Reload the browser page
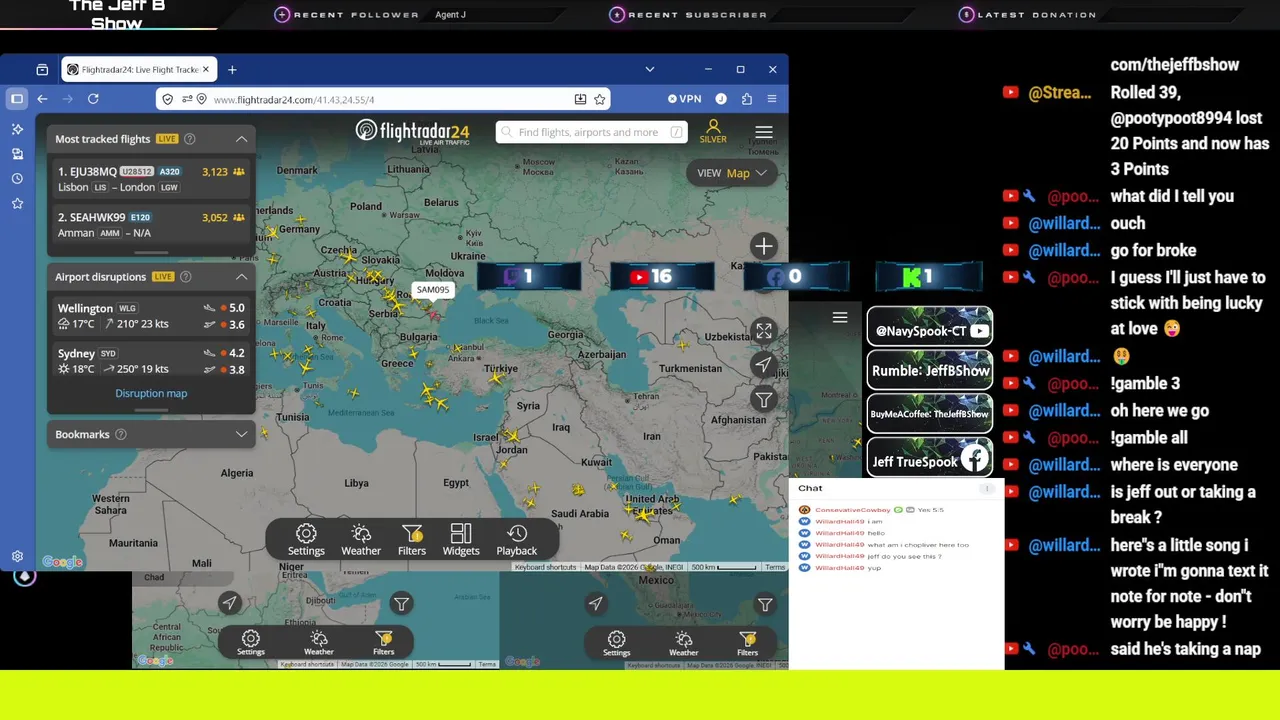Image resolution: width=1280 pixels, height=720 pixels. [x=93, y=99]
